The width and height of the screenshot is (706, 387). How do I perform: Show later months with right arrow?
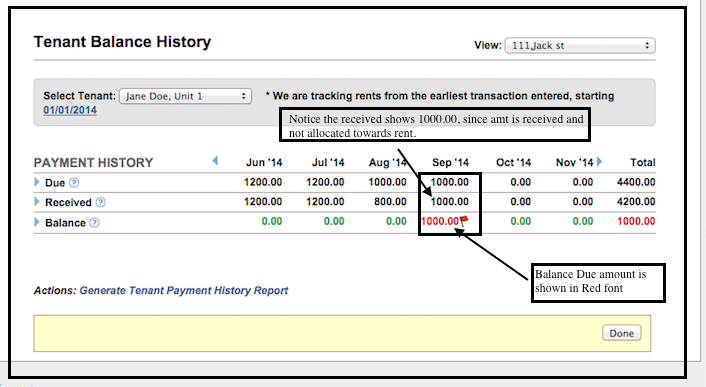coord(599,162)
